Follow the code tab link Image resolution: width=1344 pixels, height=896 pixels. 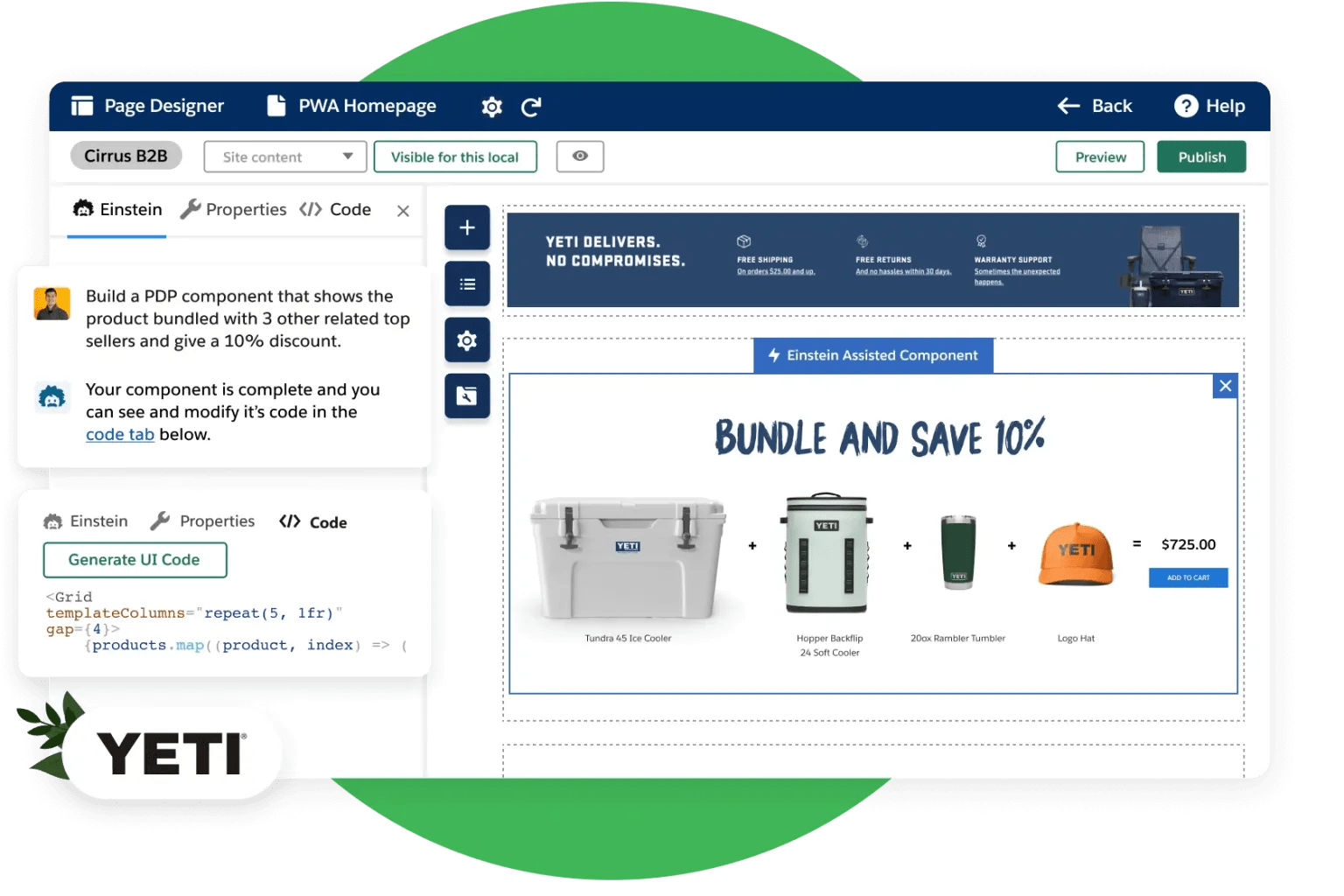(x=120, y=435)
